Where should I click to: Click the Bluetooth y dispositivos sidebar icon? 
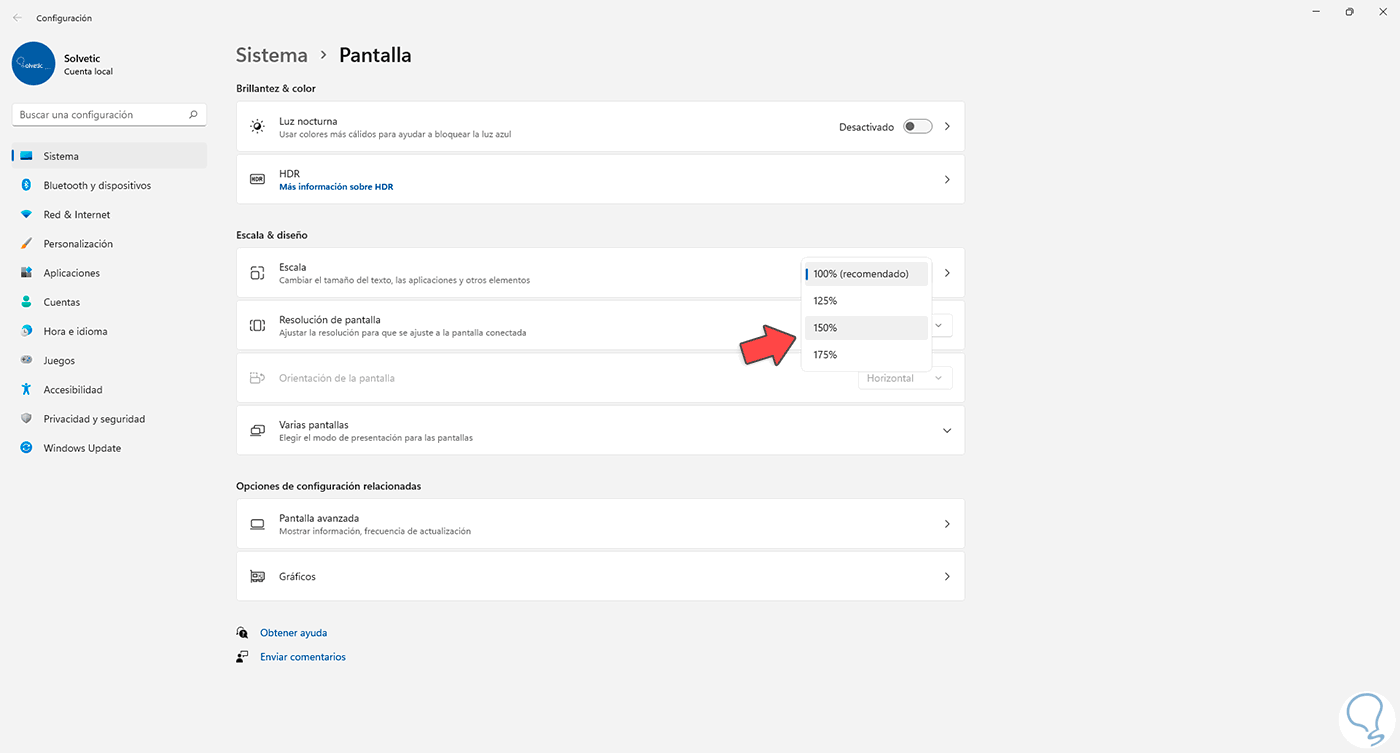(26, 185)
